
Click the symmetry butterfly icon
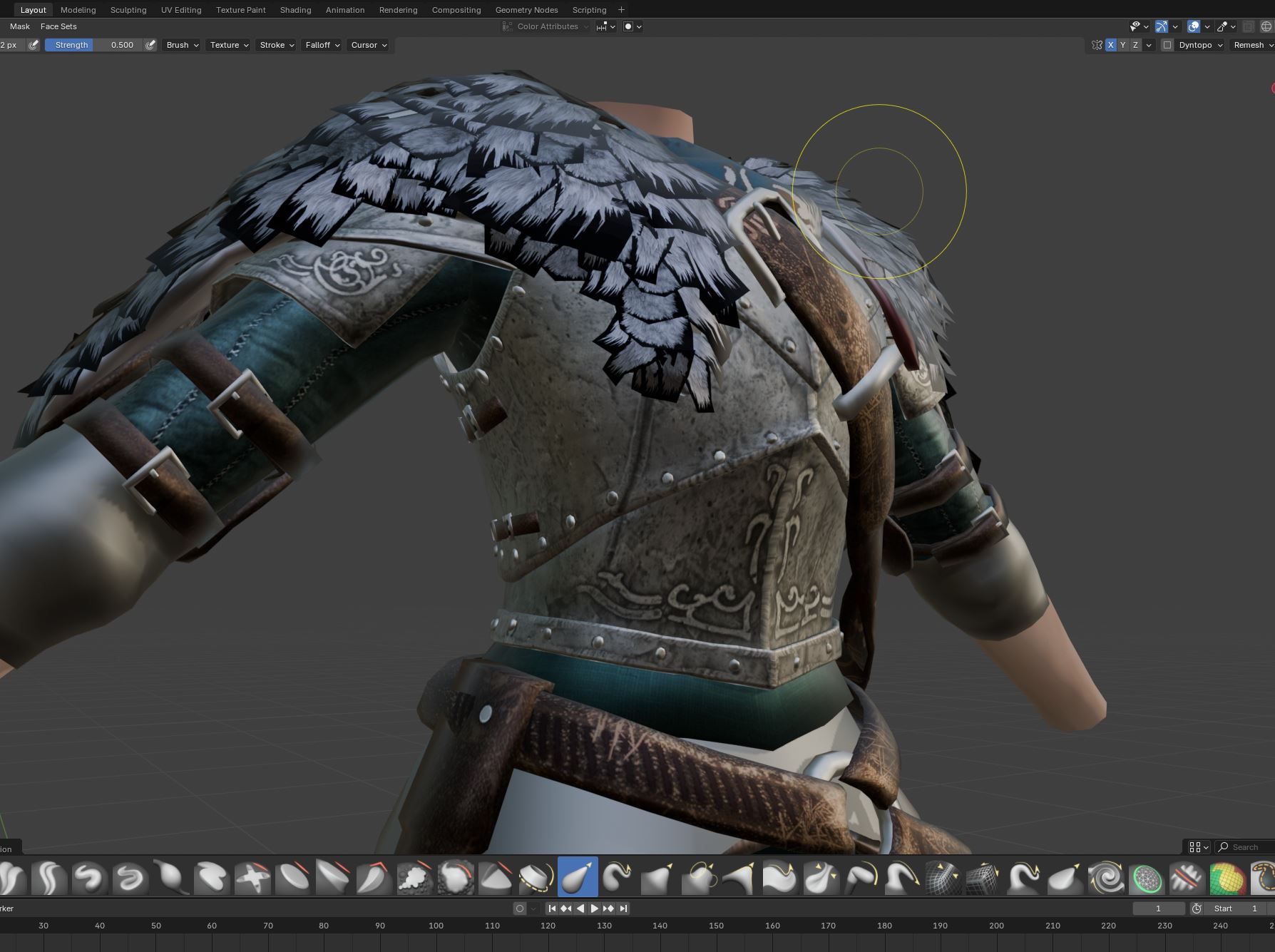(1097, 45)
